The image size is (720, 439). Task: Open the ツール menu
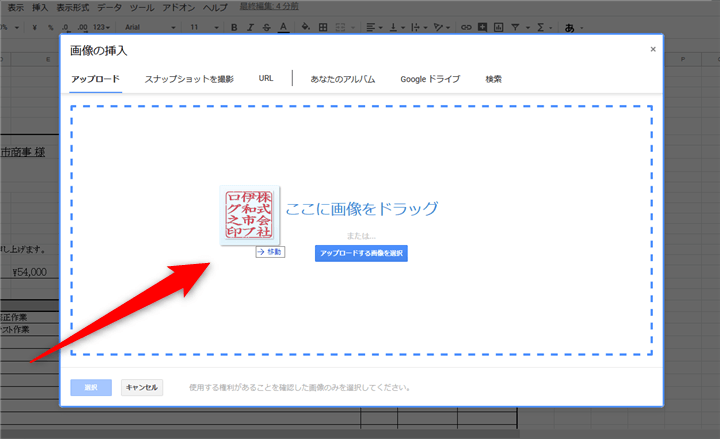142,7
